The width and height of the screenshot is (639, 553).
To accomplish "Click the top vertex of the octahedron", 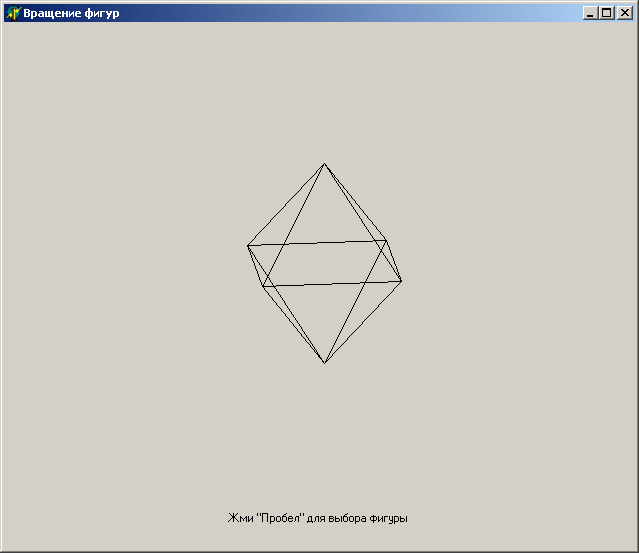I will pyautogui.click(x=324, y=164).
